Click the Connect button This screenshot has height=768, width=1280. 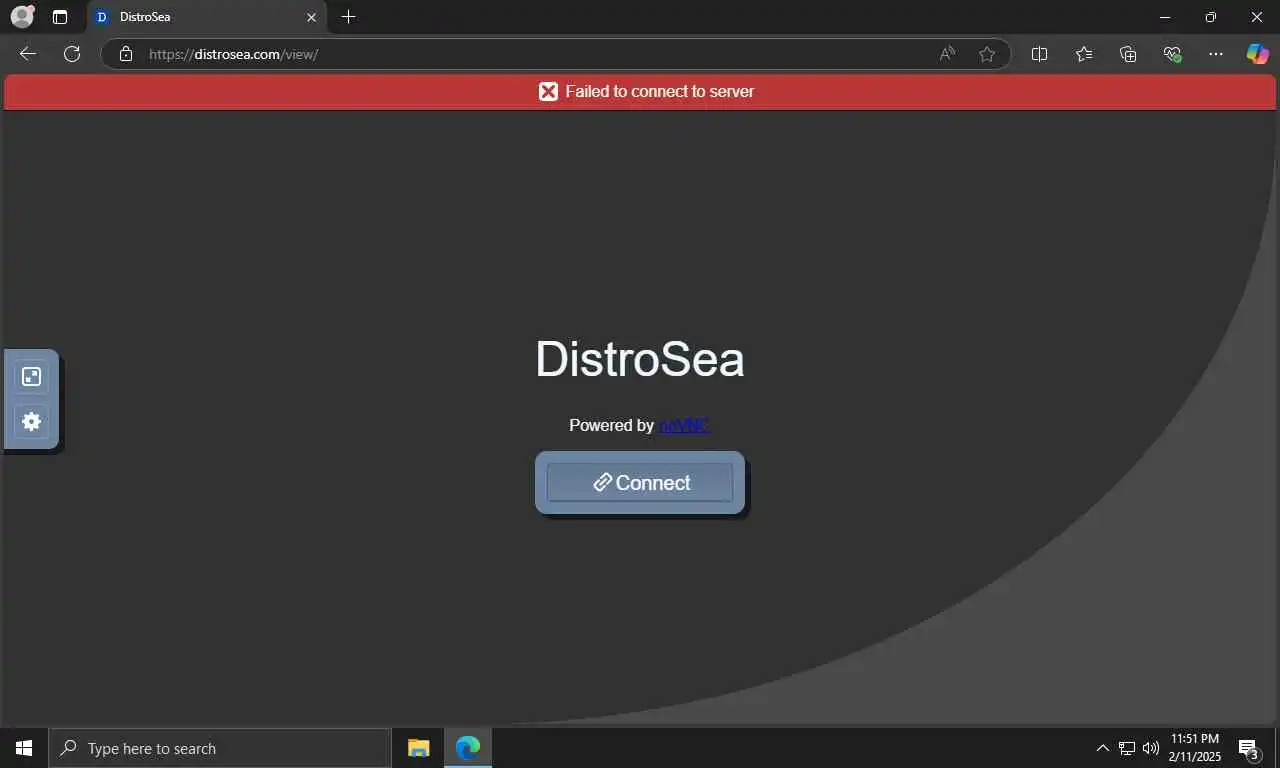640,482
